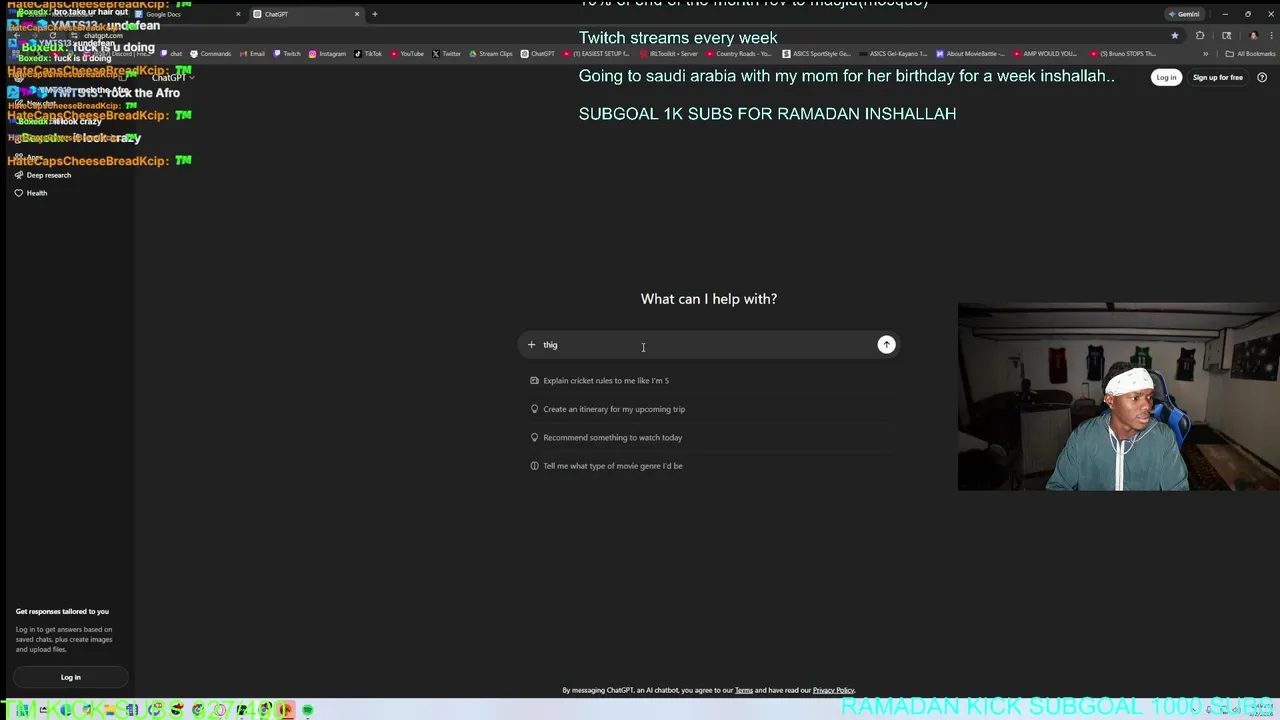
Task: Open the AMP WOULD YOU bookmark
Action: point(1044,54)
